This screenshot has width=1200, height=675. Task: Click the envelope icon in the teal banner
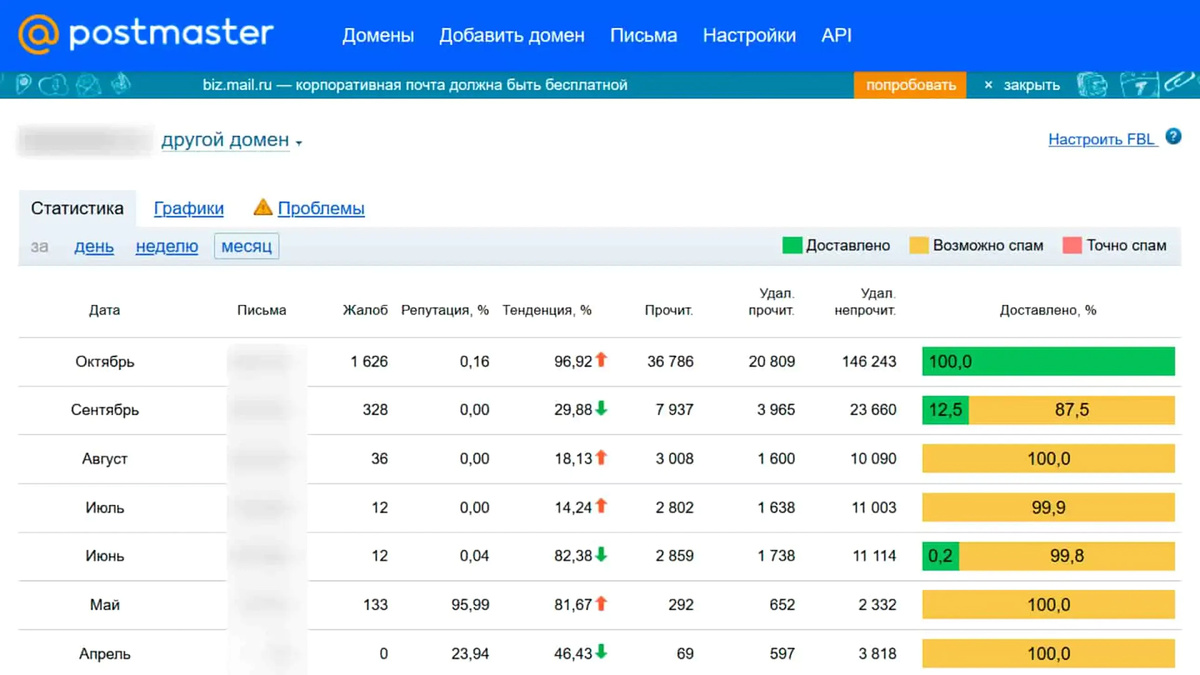pyautogui.click(x=88, y=84)
